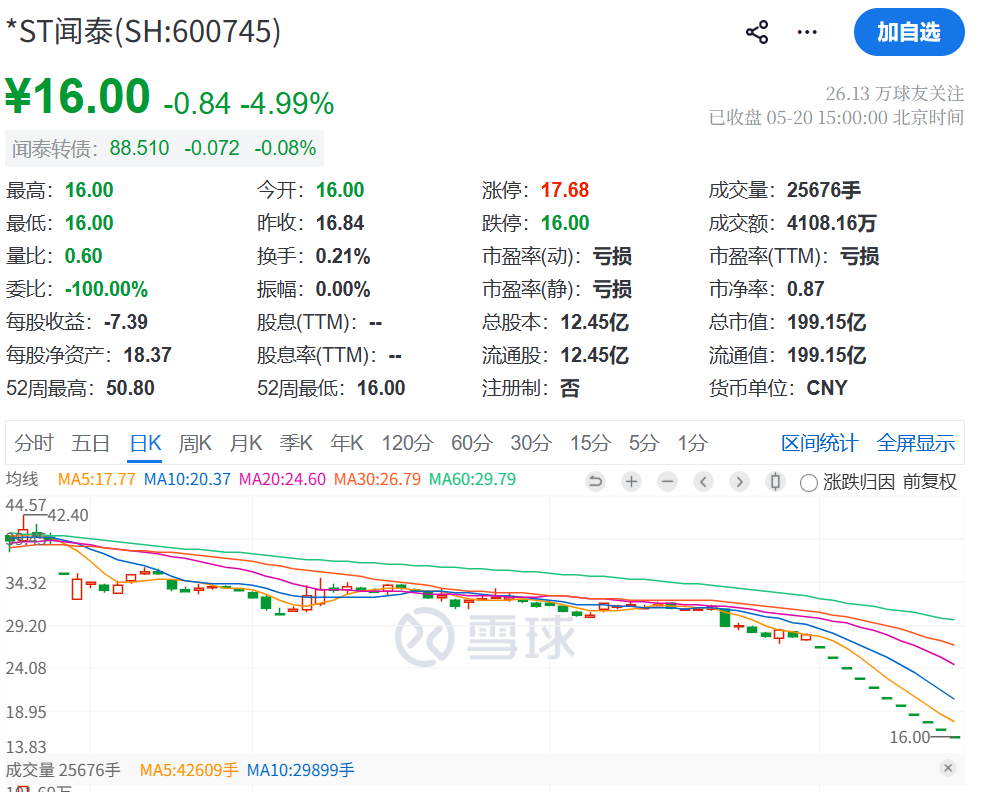Open 全屏显示 fullscreen link
Image resolution: width=981 pixels, height=792 pixels.
pos(916,443)
